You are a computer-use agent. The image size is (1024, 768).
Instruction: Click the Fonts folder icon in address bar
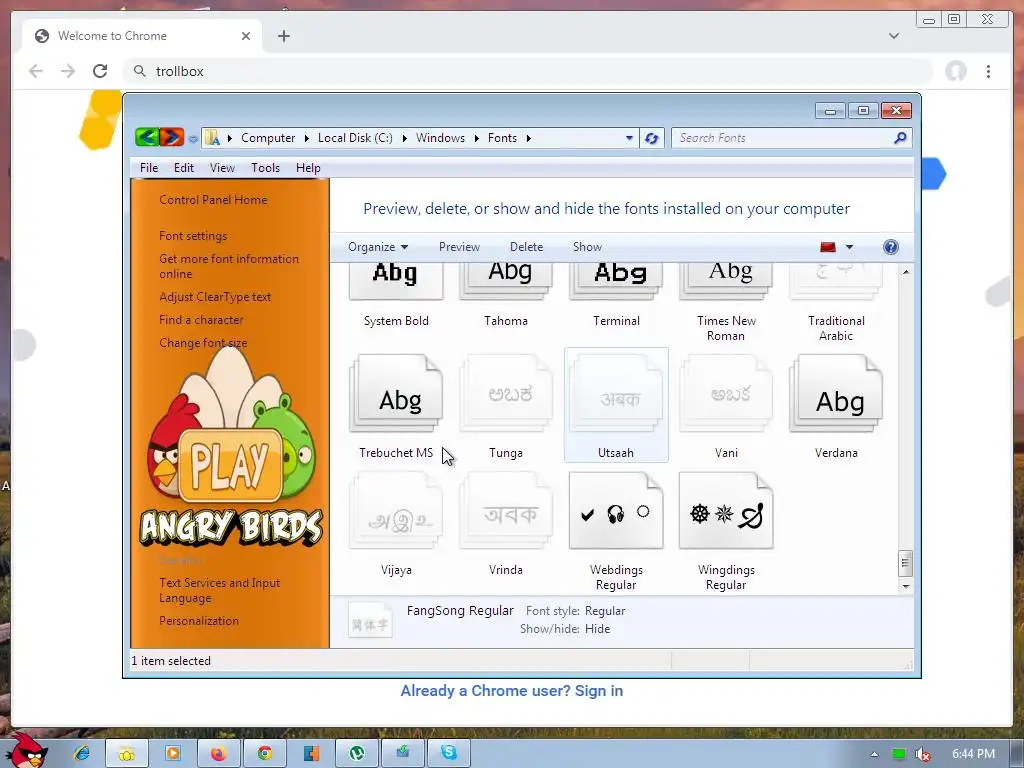212,138
